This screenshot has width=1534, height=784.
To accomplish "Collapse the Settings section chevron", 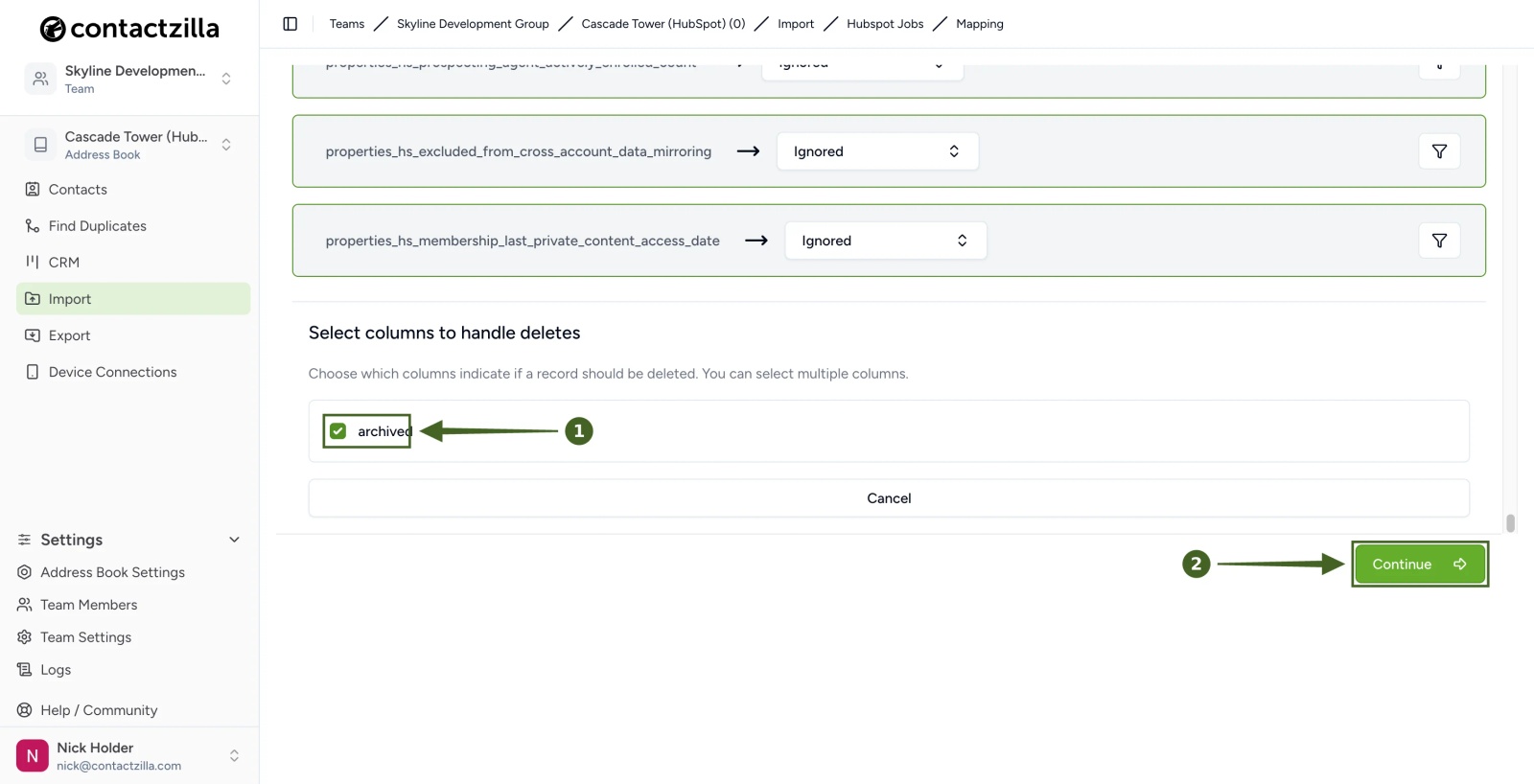I will [234, 540].
